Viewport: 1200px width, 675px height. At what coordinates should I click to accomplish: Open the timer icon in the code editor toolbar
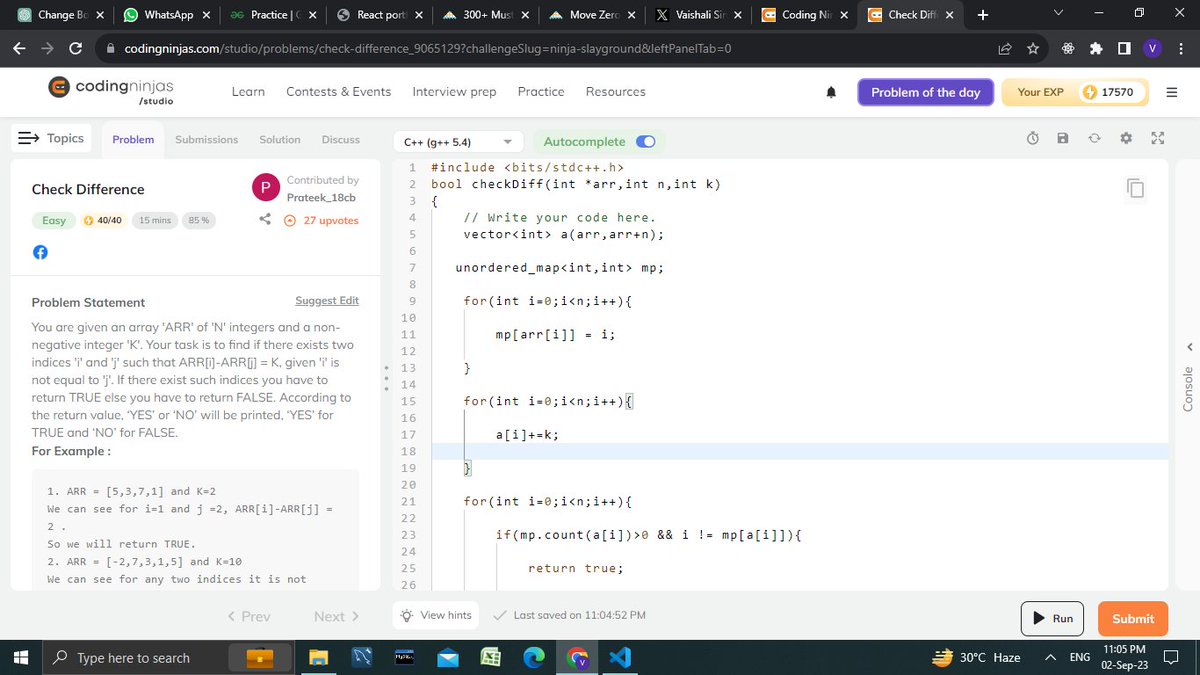pos(1032,138)
